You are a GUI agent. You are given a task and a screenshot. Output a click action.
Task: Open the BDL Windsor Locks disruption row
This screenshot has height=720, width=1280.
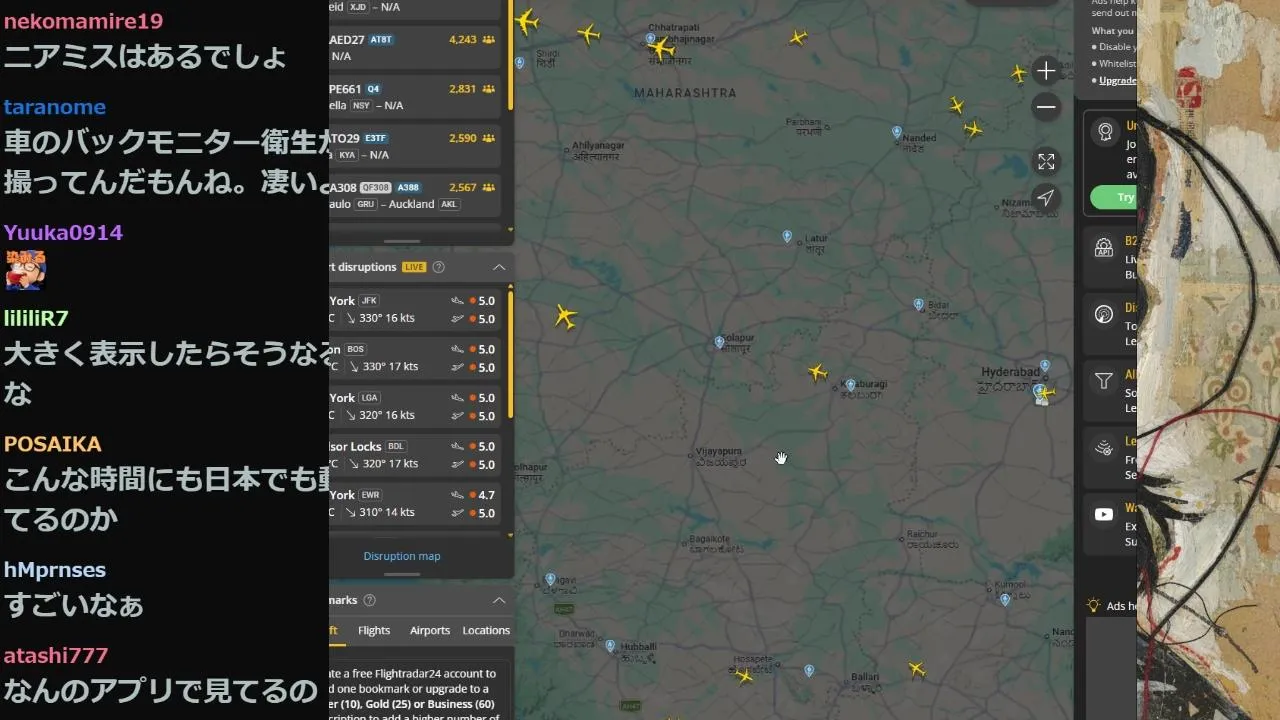tap(415, 455)
